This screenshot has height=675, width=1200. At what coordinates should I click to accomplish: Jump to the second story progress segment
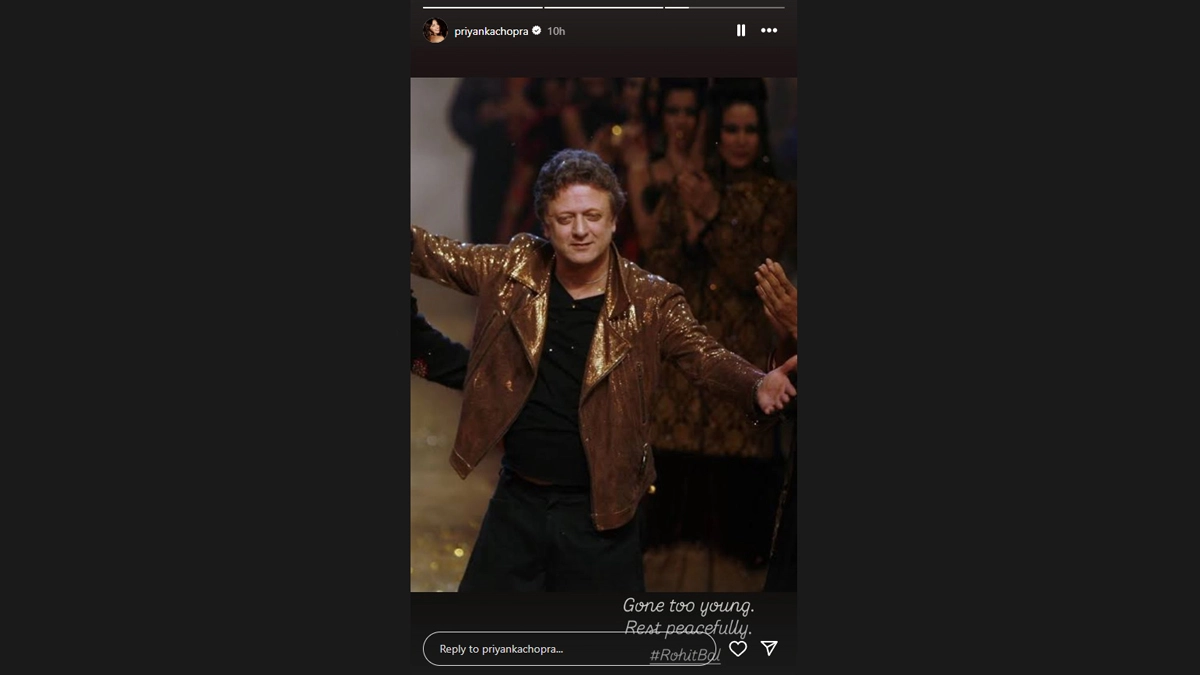click(x=604, y=7)
